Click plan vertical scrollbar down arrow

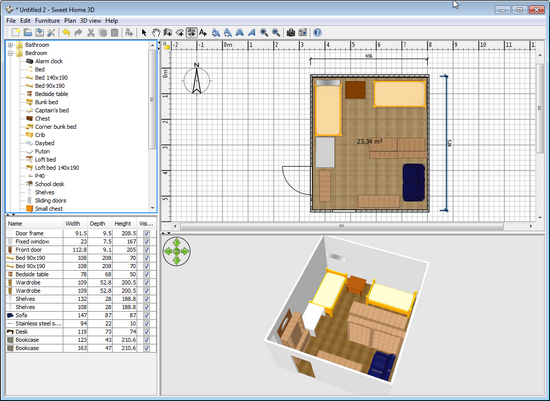[x=540, y=218]
